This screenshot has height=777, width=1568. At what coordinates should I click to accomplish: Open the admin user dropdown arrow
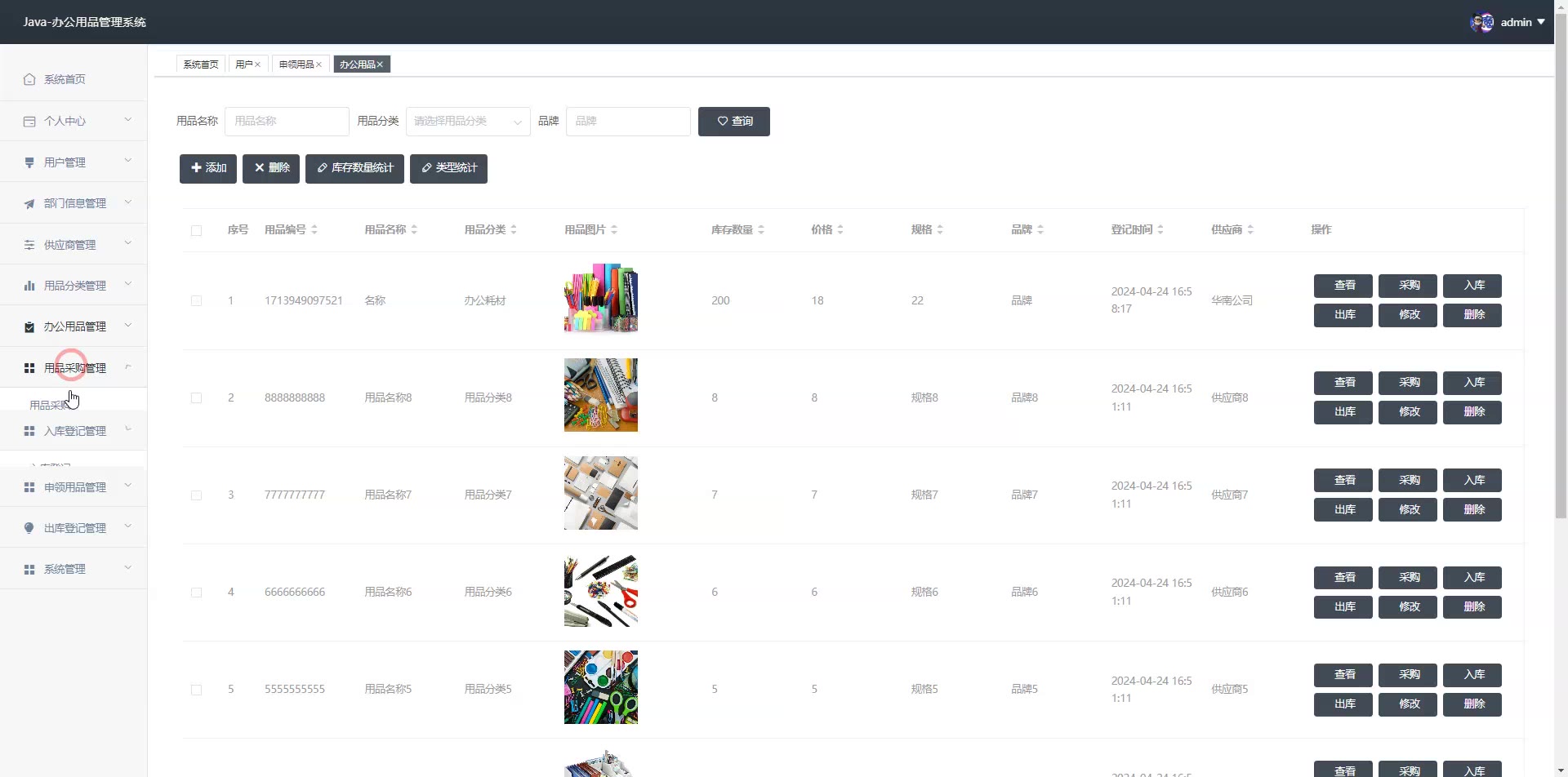click(x=1541, y=22)
